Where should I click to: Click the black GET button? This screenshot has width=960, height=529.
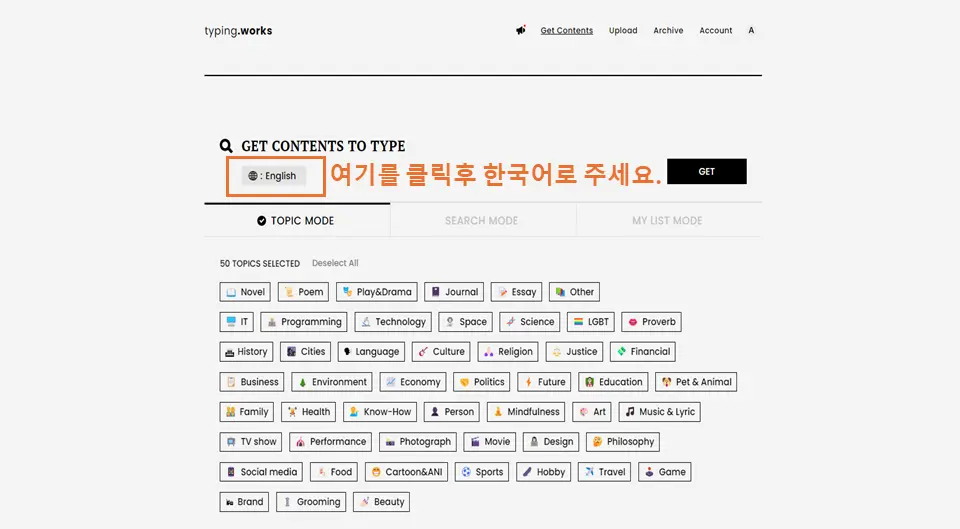click(x=707, y=171)
